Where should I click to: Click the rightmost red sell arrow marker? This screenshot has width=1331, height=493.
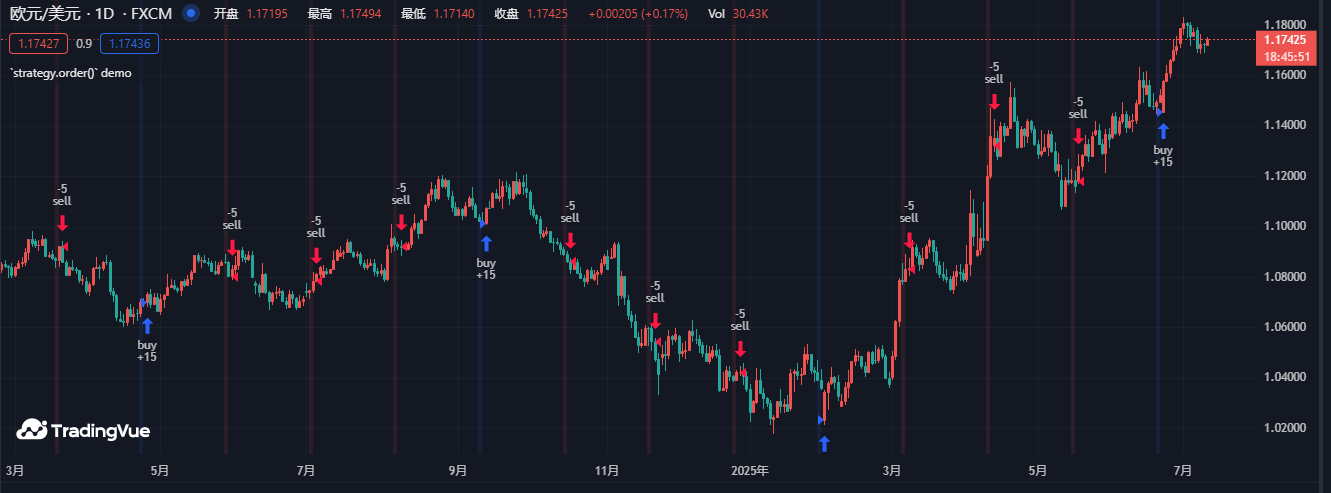click(1078, 136)
